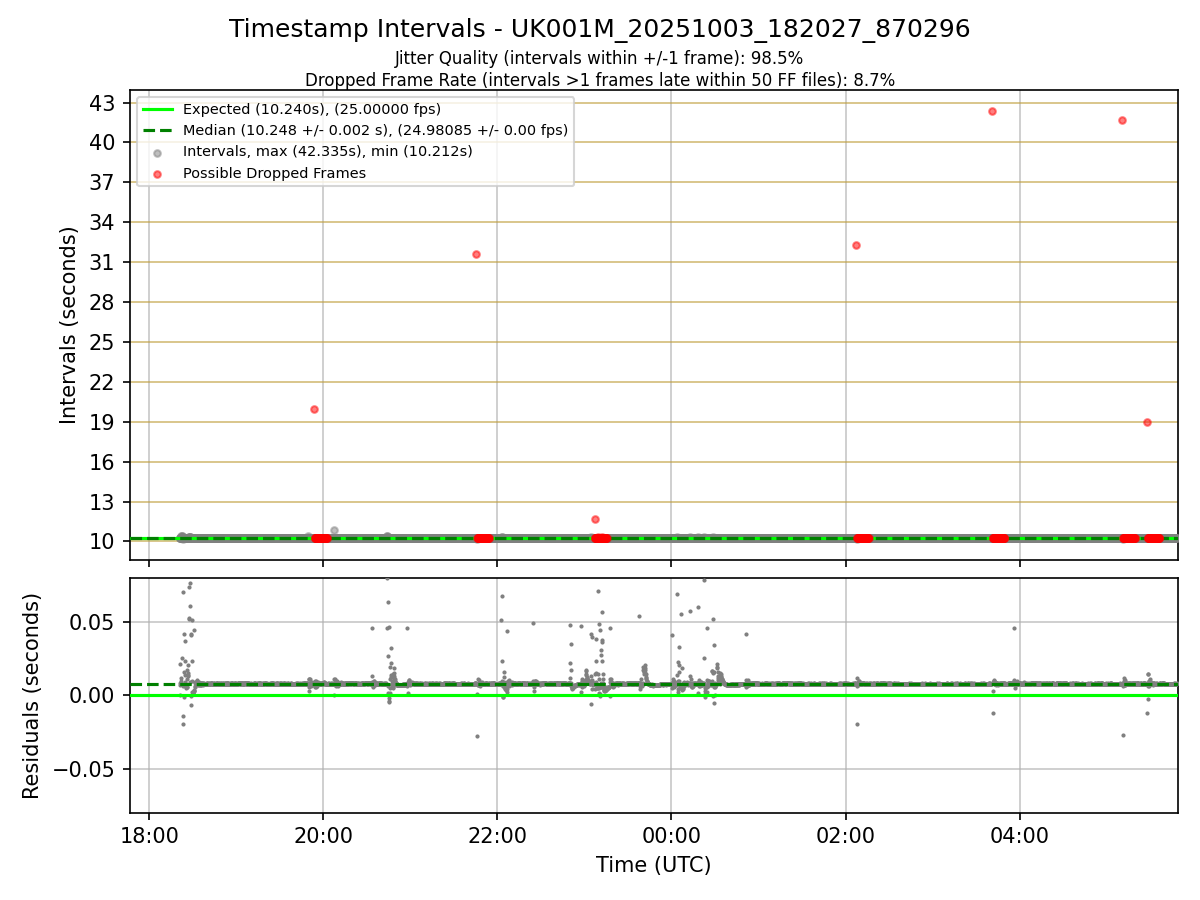The height and width of the screenshot is (900, 1200).
Task: Click legend text 'Expected (10.240s), (25.00000 fps)'
Action: (x=312, y=109)
